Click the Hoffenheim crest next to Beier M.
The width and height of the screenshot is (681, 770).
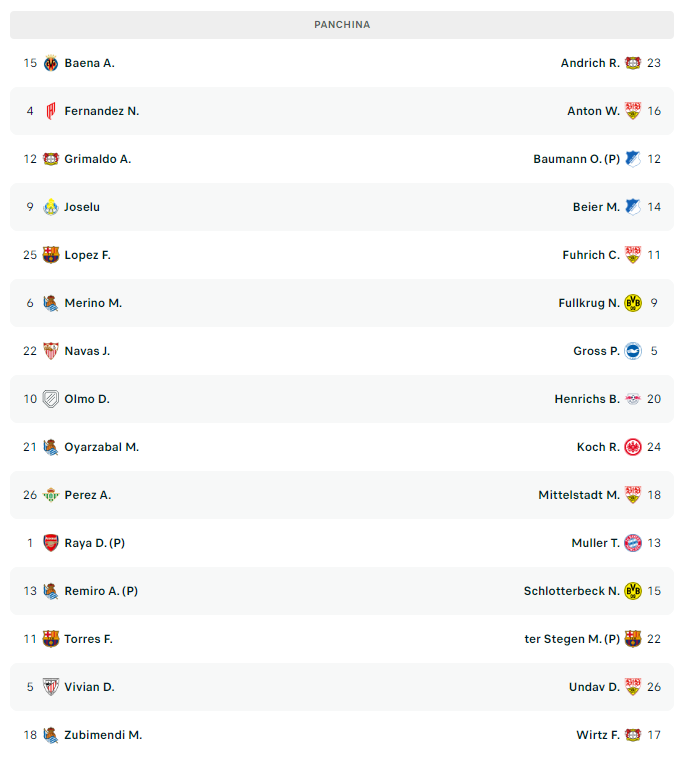tap(633, 207)
